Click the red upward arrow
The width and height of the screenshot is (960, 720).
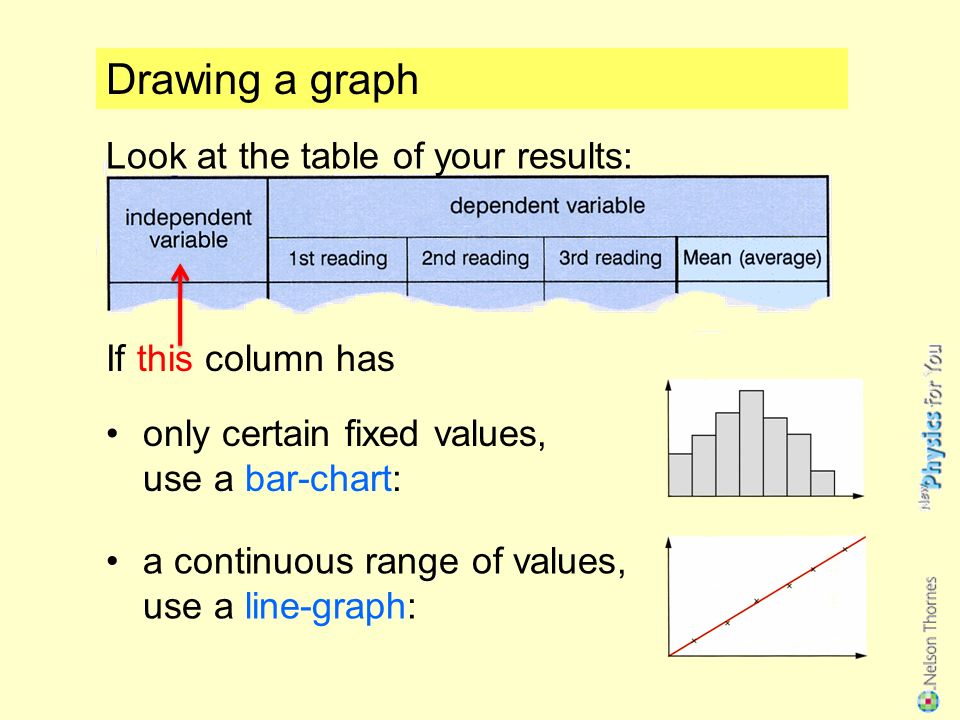click(x=179, y=304)
